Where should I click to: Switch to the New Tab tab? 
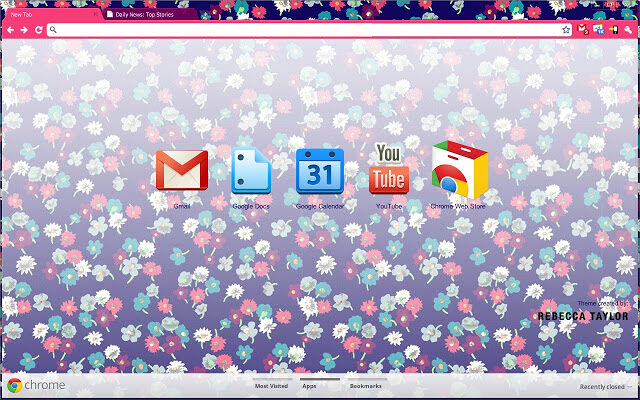51,14
